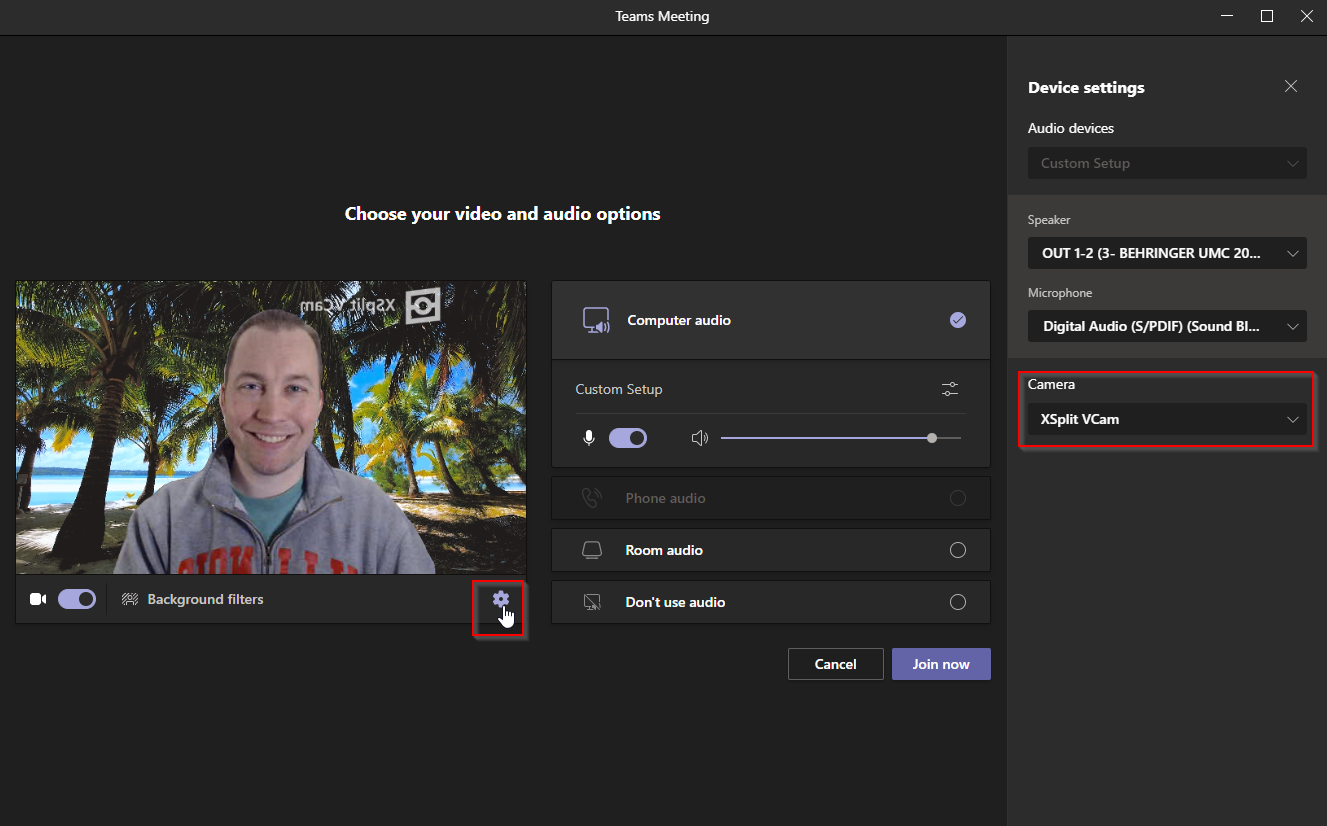The height and width of the screenshot is (826, 1327).
Task: Click the 'Choose your video and audio options' heading
Action: (x=503, y=214)
